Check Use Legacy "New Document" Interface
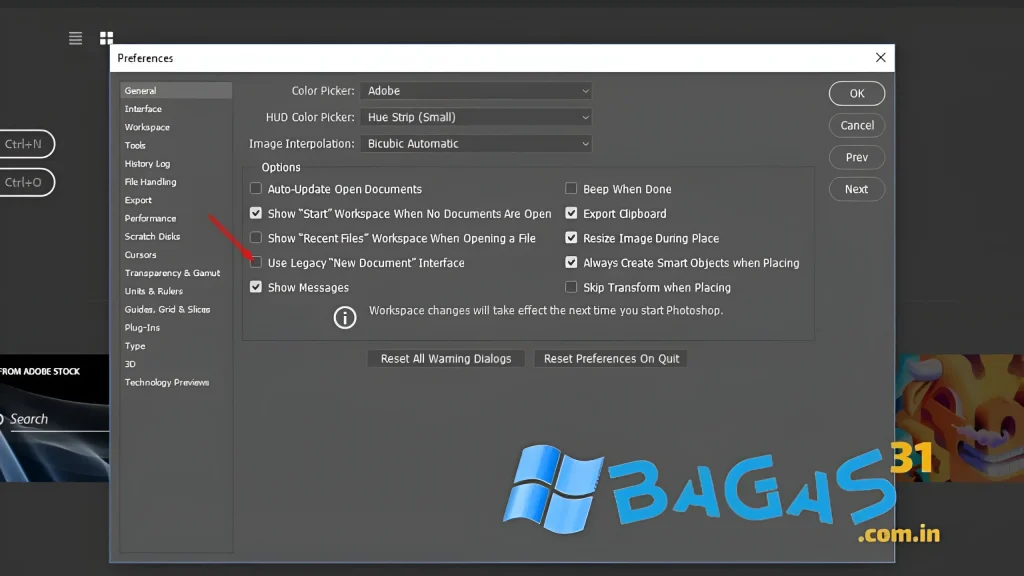The width and height of the screenshot is (1024, 576). (256, 263)
